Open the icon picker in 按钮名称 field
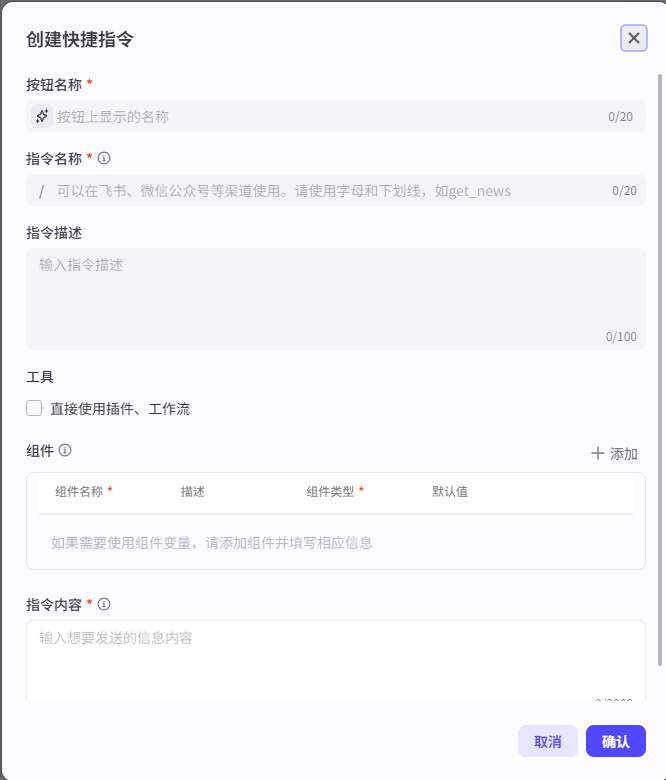This screenshot has width=666, height=780. click(41, 116)
